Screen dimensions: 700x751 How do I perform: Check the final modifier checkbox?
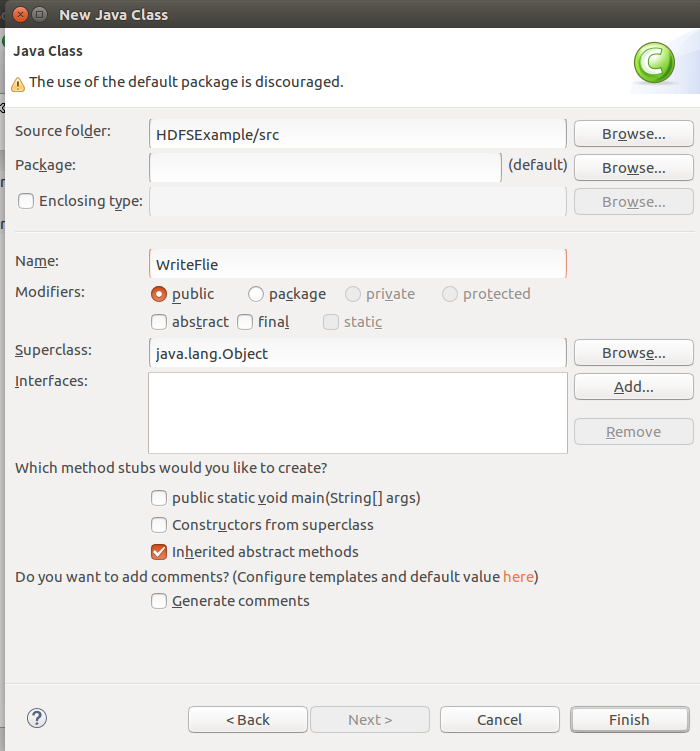pyautogui.click(x=246, y=322)
